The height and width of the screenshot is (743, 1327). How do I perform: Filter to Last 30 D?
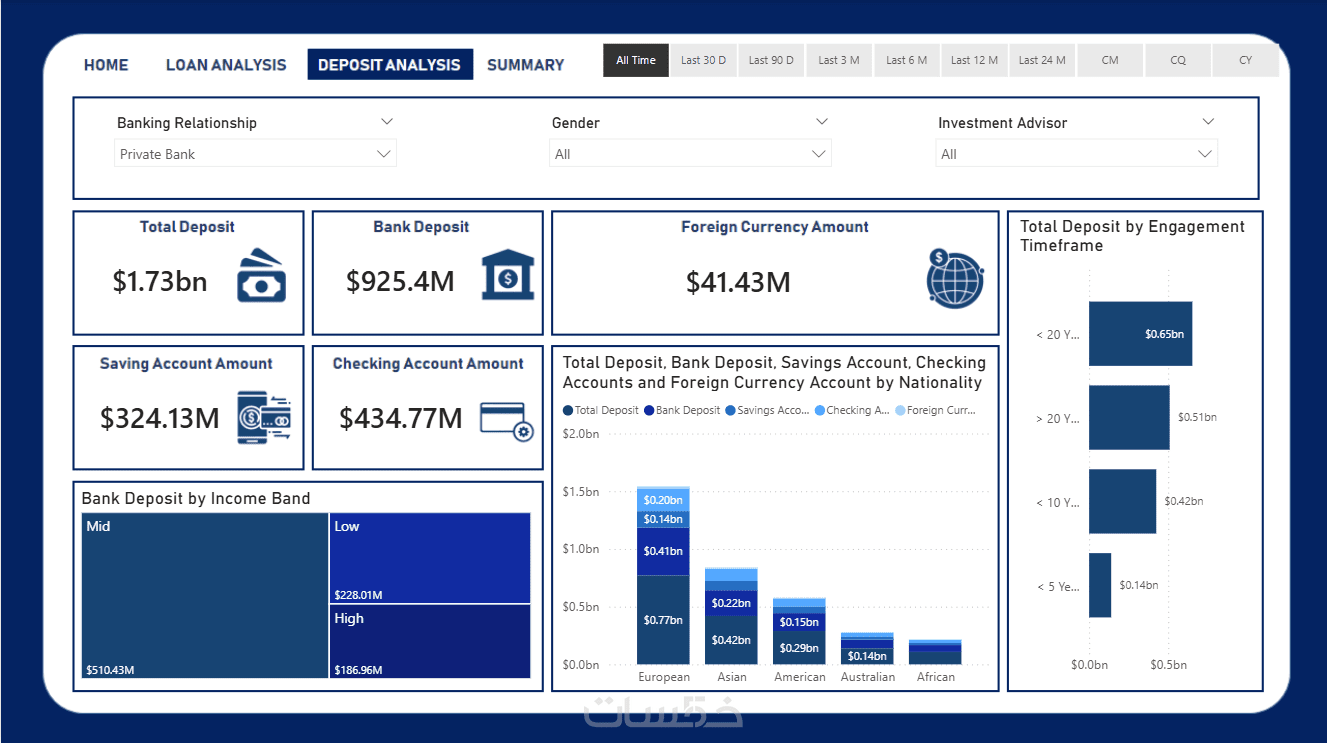(x=704, y=60)
